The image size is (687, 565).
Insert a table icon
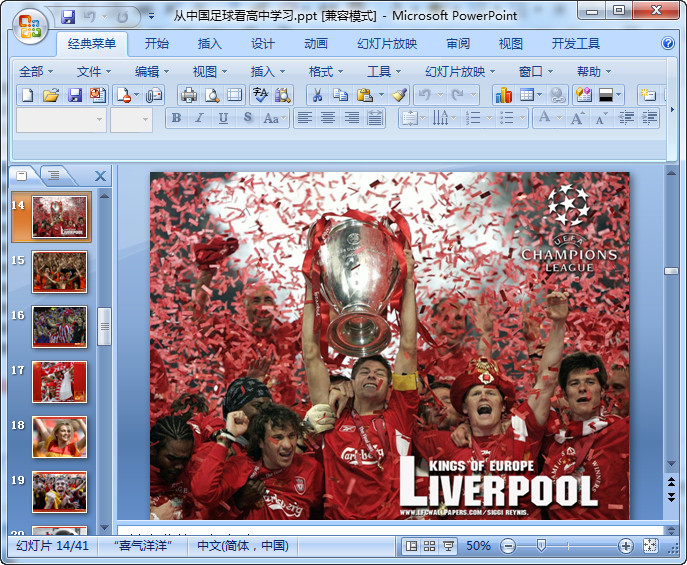[x=526, y=95]
